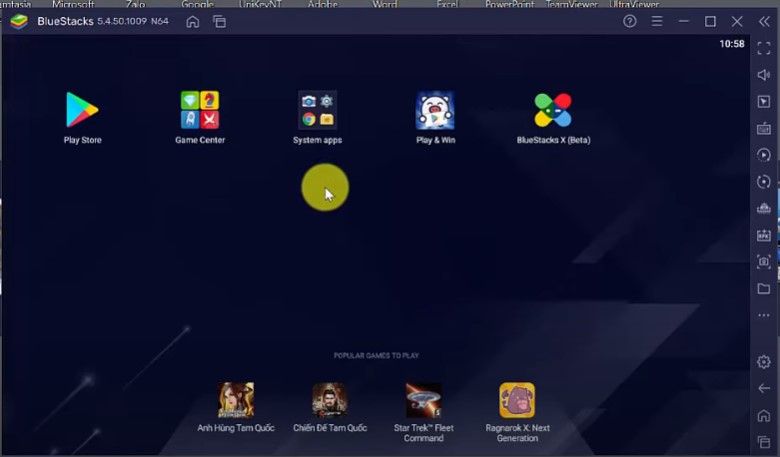This screenshot has width=780, height=457.
Task: Enter fullscreen mode from sidebar
Action: tap(764, 48)
